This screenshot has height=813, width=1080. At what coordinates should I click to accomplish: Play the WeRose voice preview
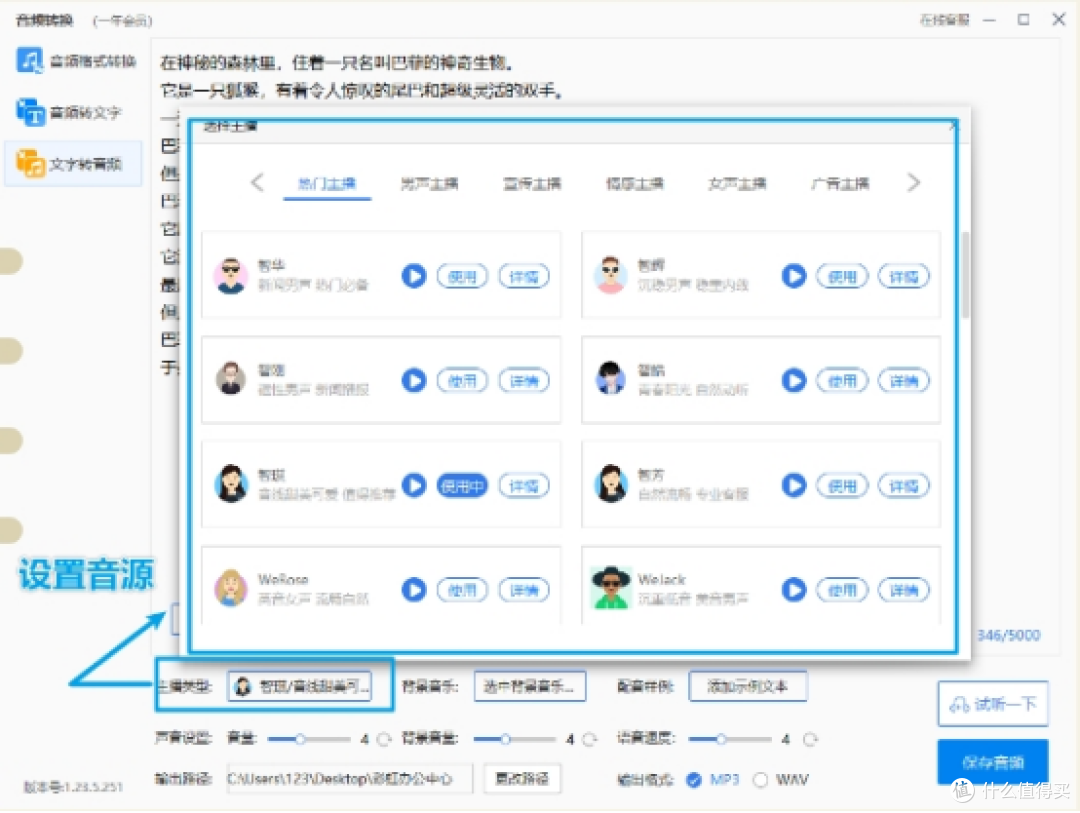413,590
